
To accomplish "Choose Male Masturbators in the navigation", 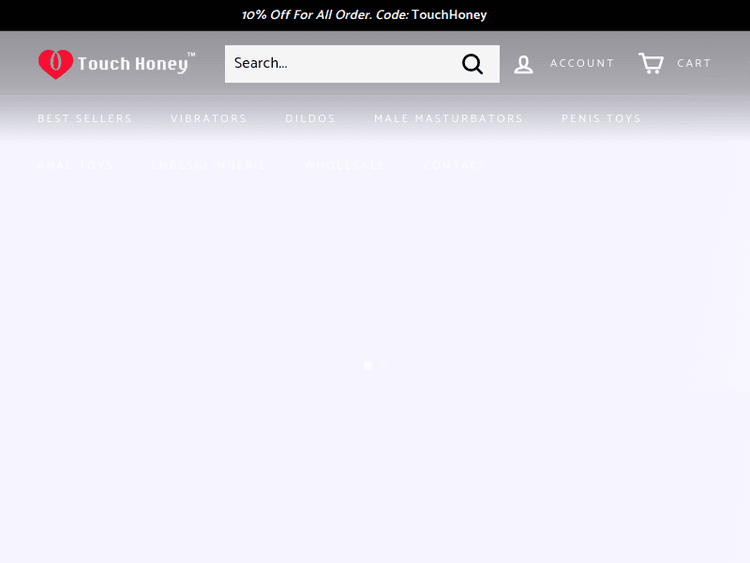I will click(448, 119).
